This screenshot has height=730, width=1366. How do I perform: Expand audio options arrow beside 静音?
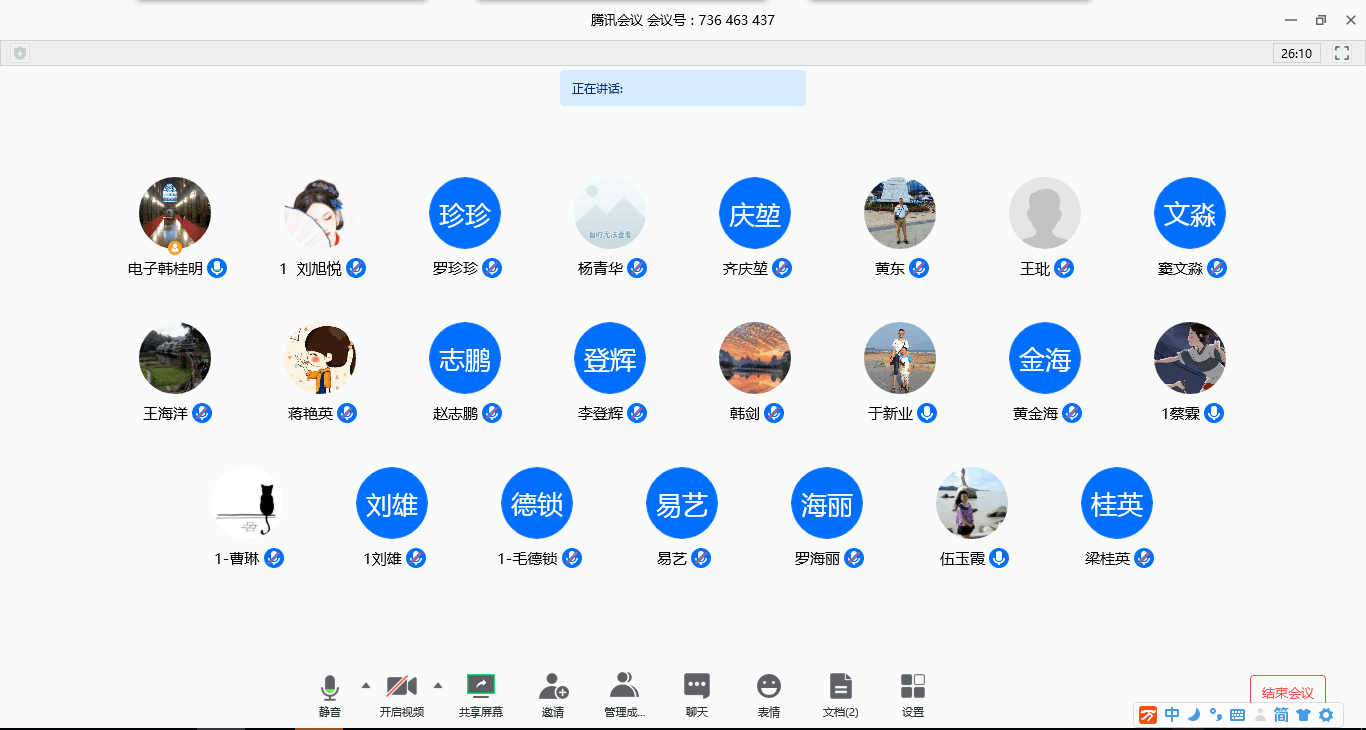click(366, 685)
